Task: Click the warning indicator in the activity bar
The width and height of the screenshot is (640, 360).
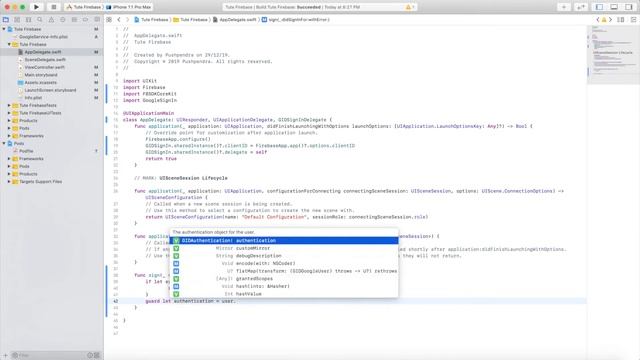Action: coord(409,7)
